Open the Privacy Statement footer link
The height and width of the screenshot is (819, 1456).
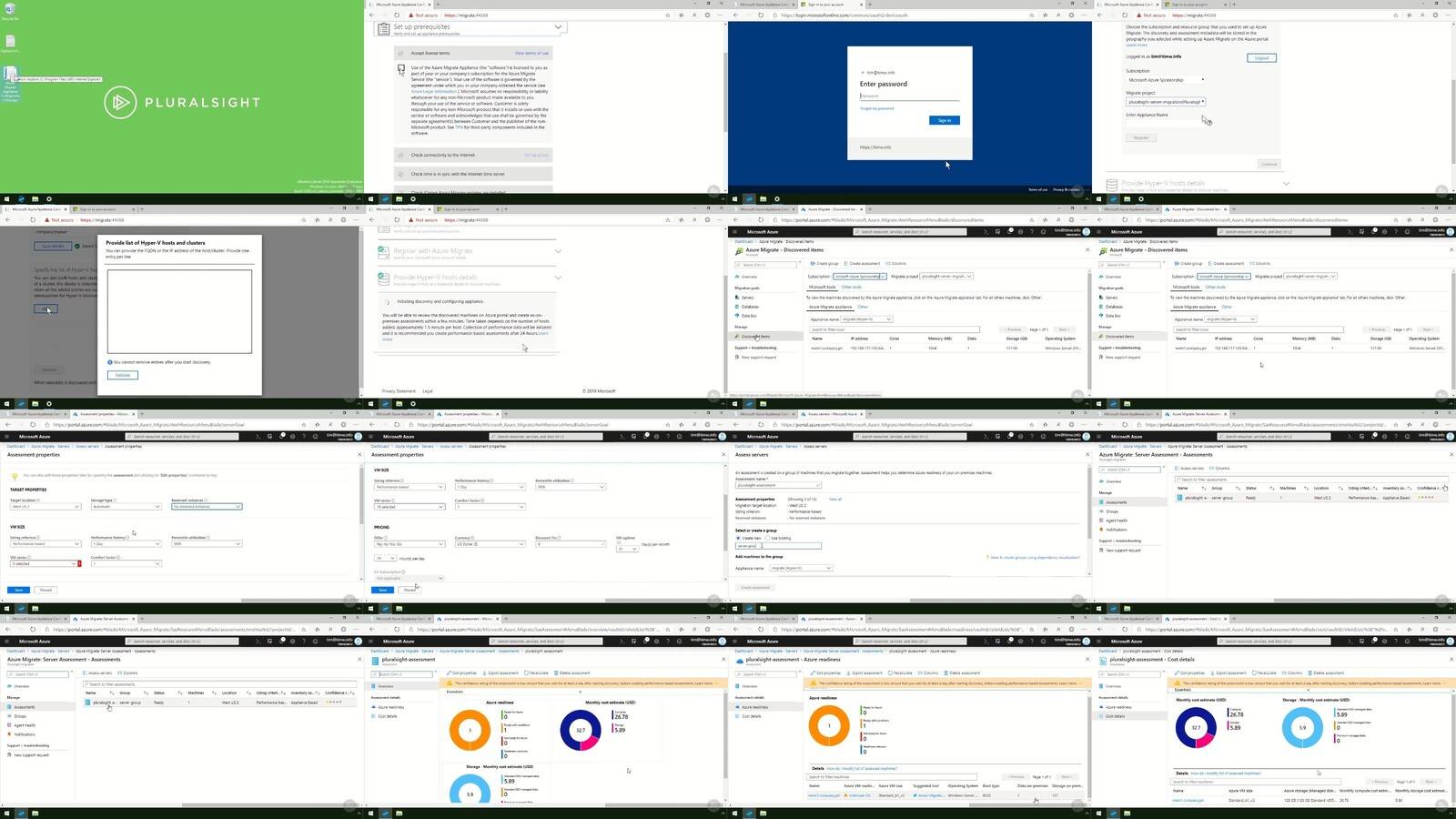pyautogui.click(x=400, y=391)
